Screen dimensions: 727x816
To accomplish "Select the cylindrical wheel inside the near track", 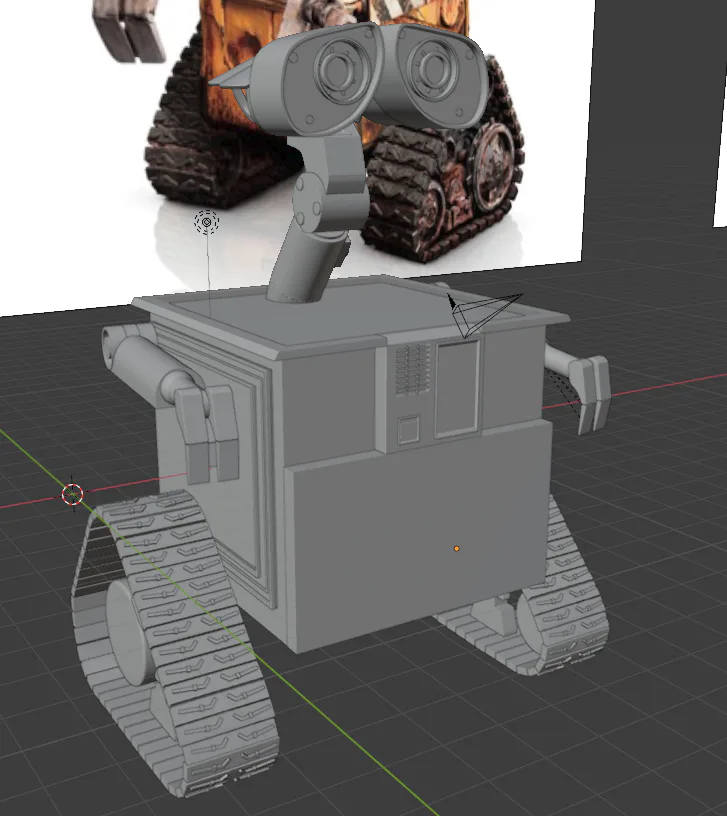I will click(128, 632).
